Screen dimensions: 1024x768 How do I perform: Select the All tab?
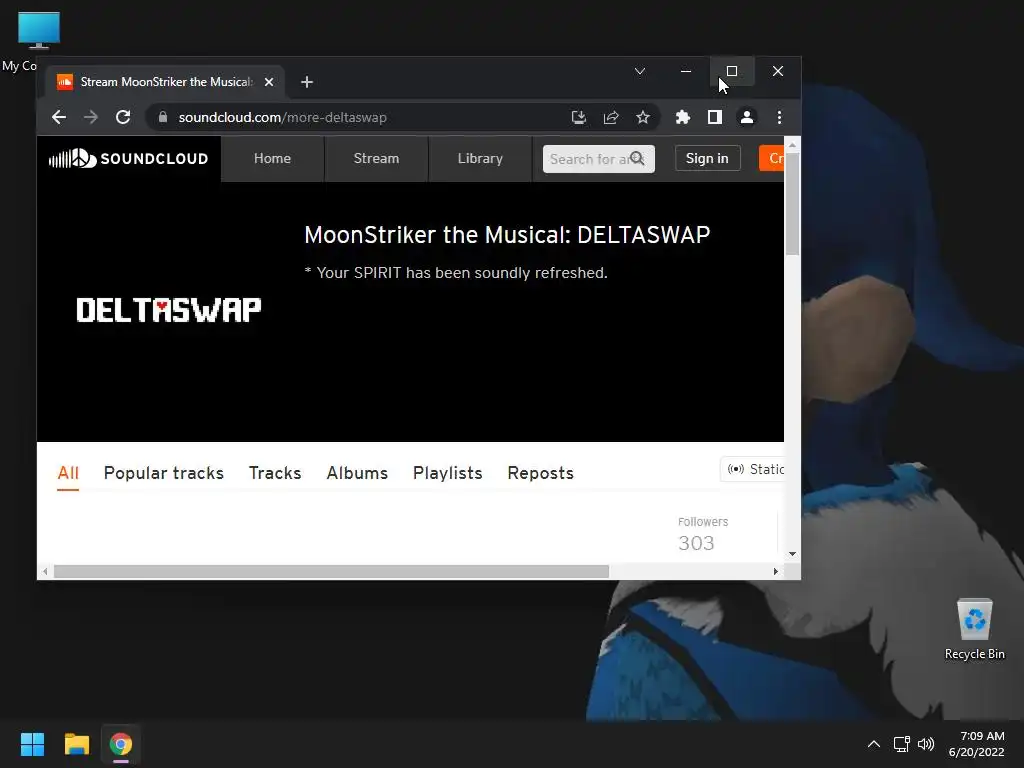point(68,473)
